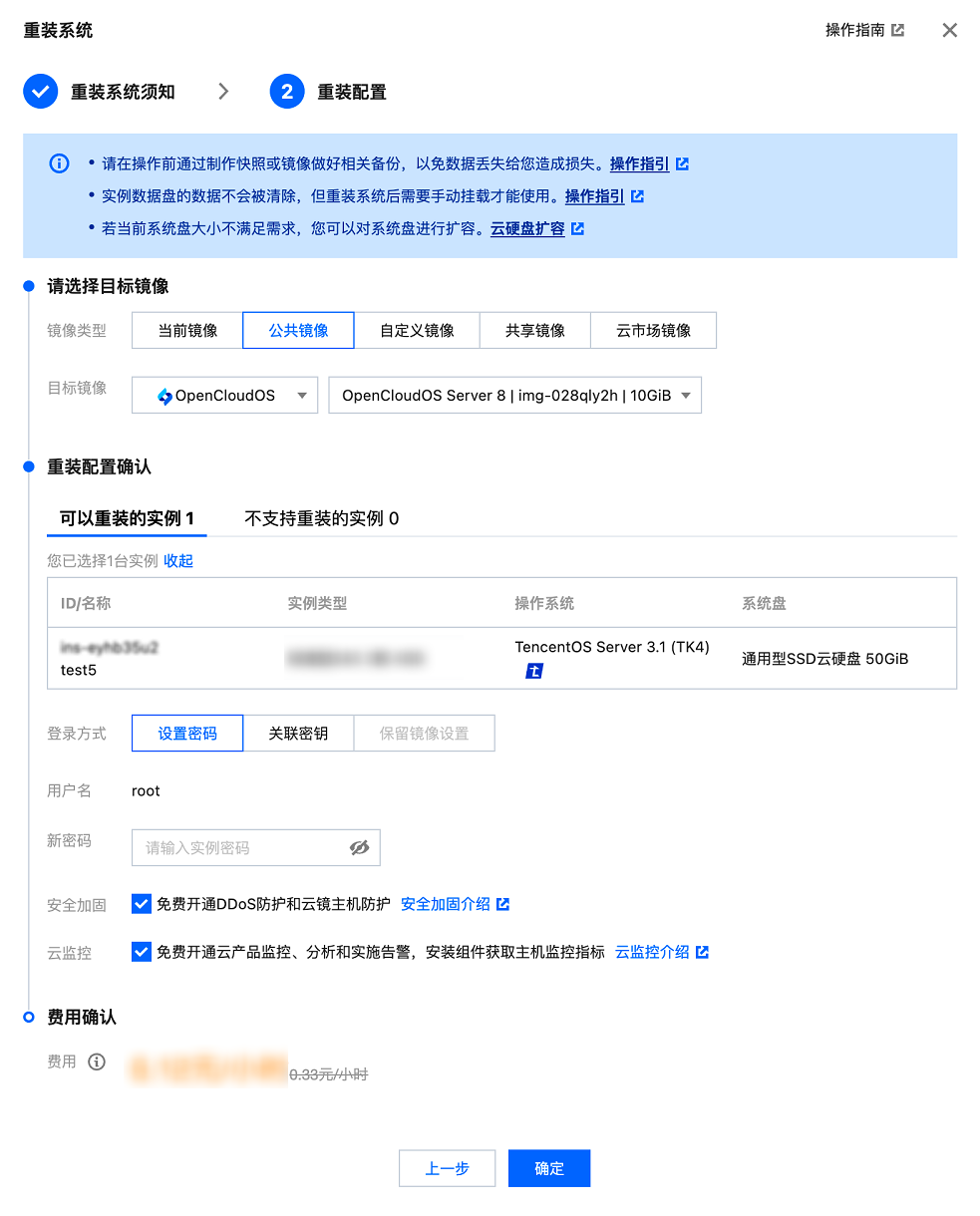Click TencentOS Server 3.1 (TK4) cell
Screen dimensions: 980x1216
612,647
